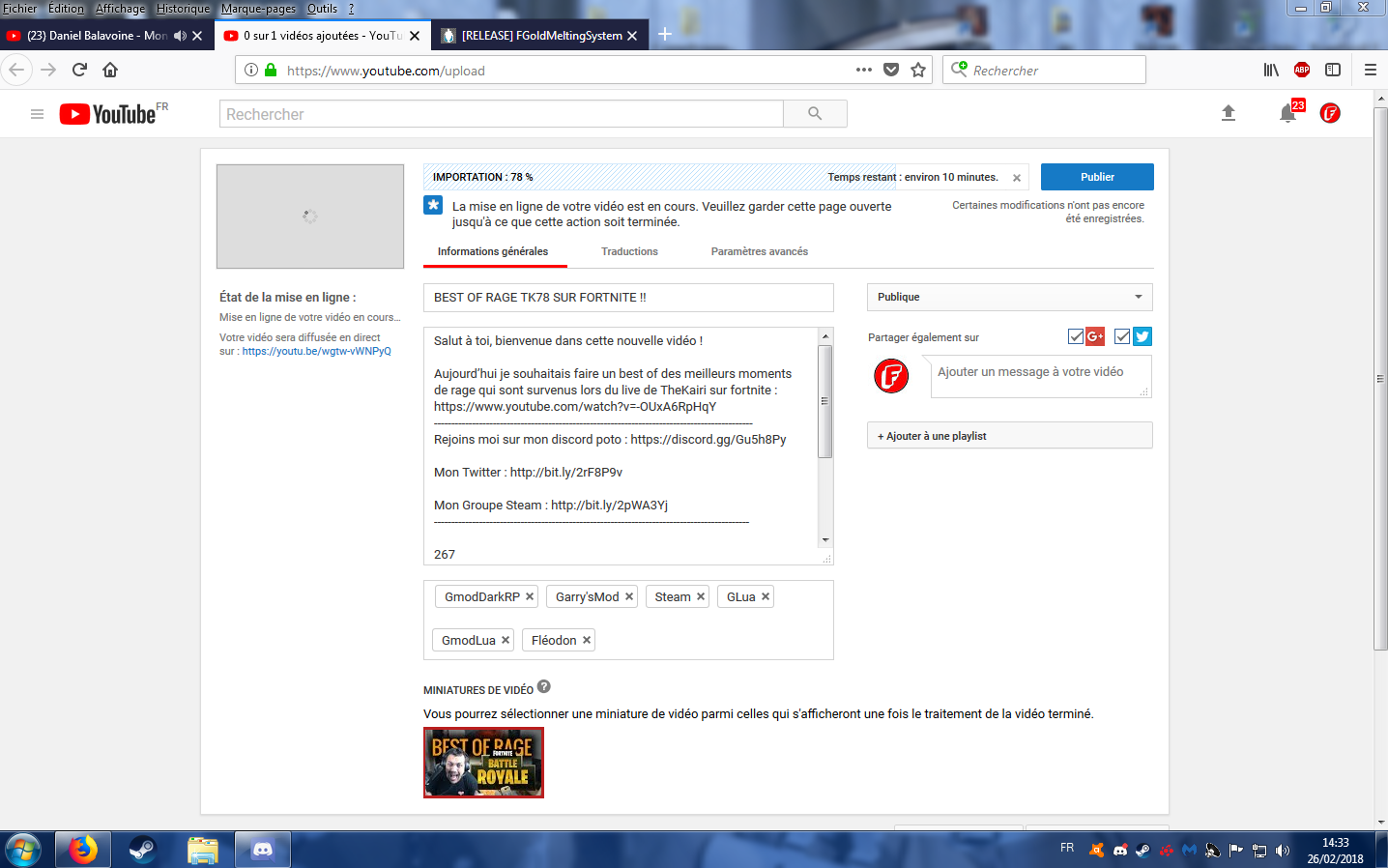Bookmark this page with the star icon
Screen dimensions: 1388x868
[918, 70]
